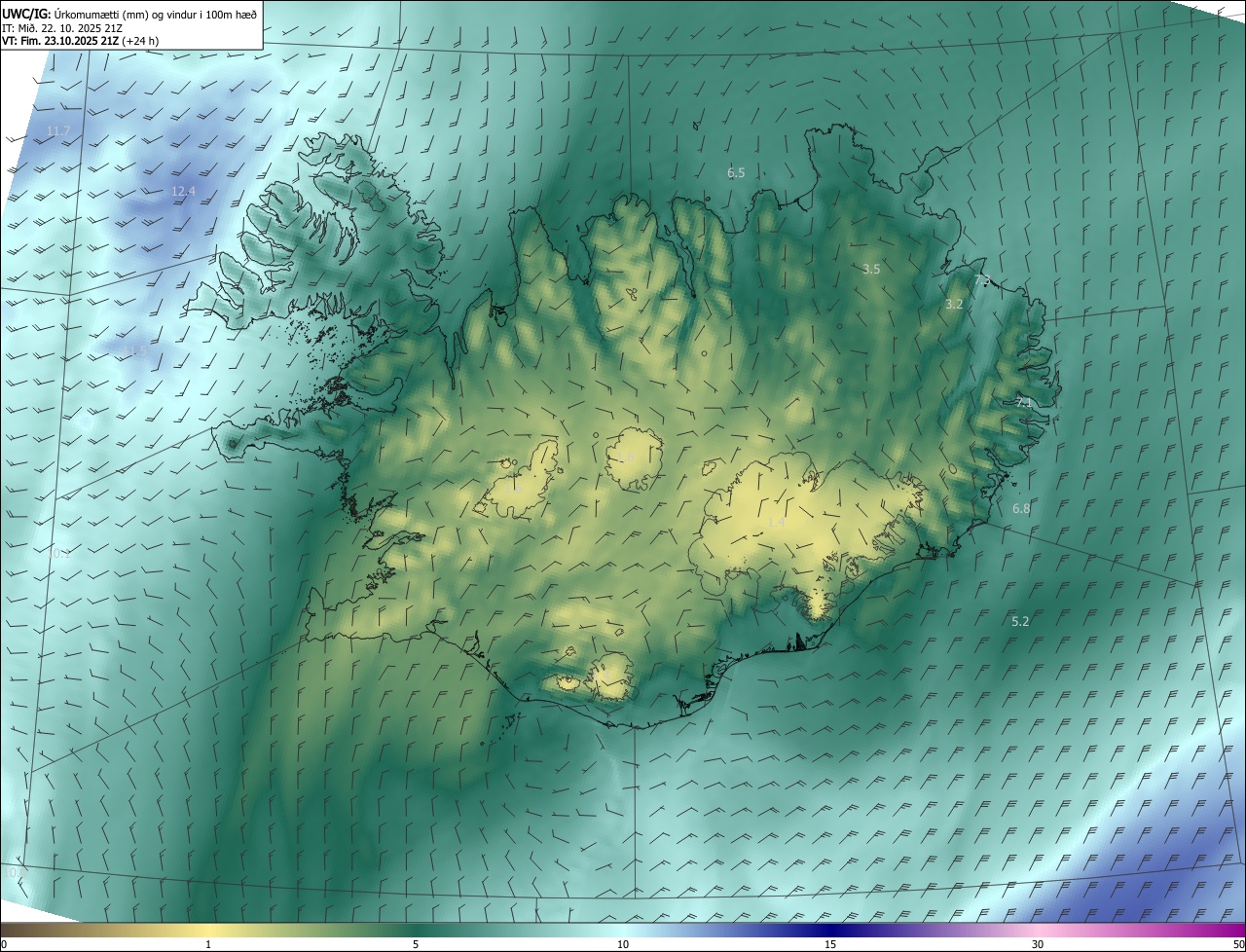Screen dimensions: 1246x952
Task: Click the colorbar tick labeled 5
Action: pyautogui.click(x=416, y=944)
